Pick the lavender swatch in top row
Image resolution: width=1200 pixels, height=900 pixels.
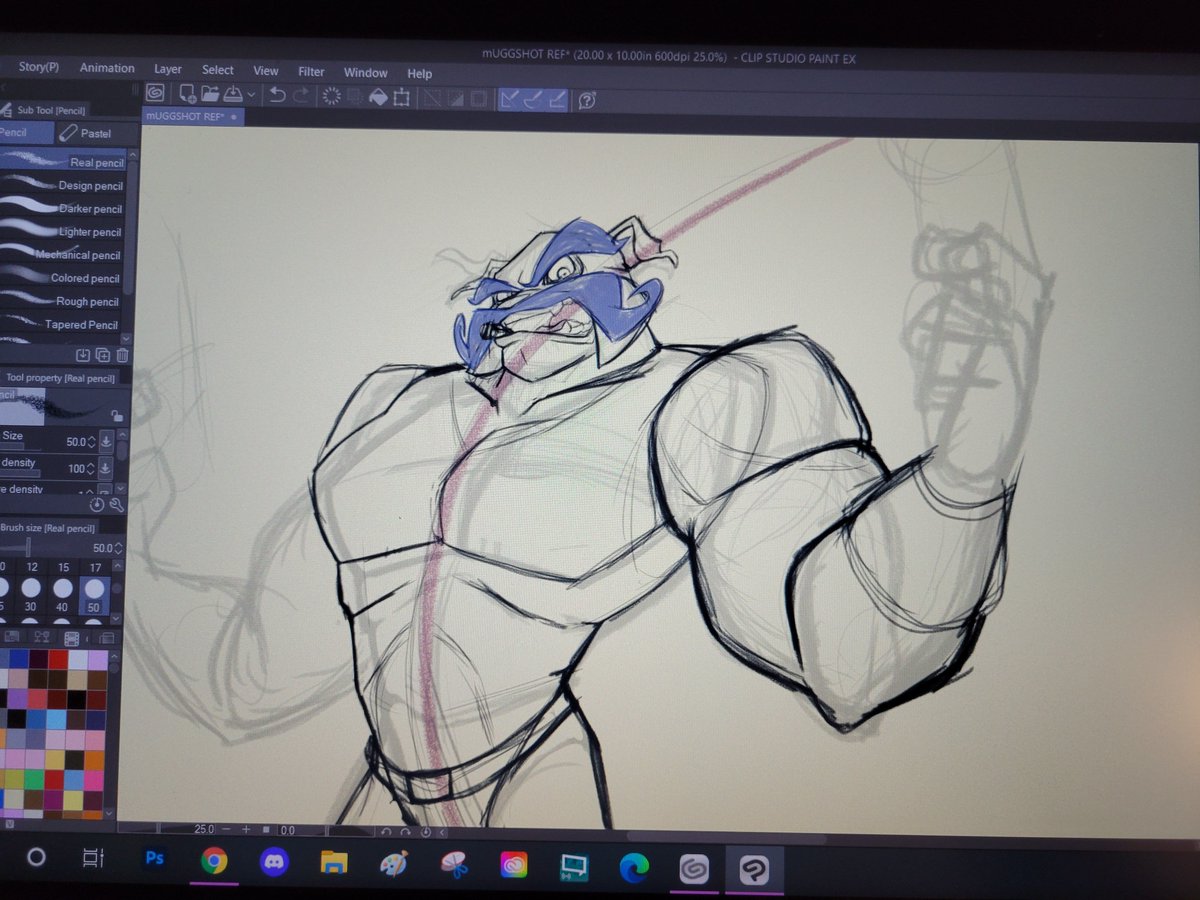(98, 660)
